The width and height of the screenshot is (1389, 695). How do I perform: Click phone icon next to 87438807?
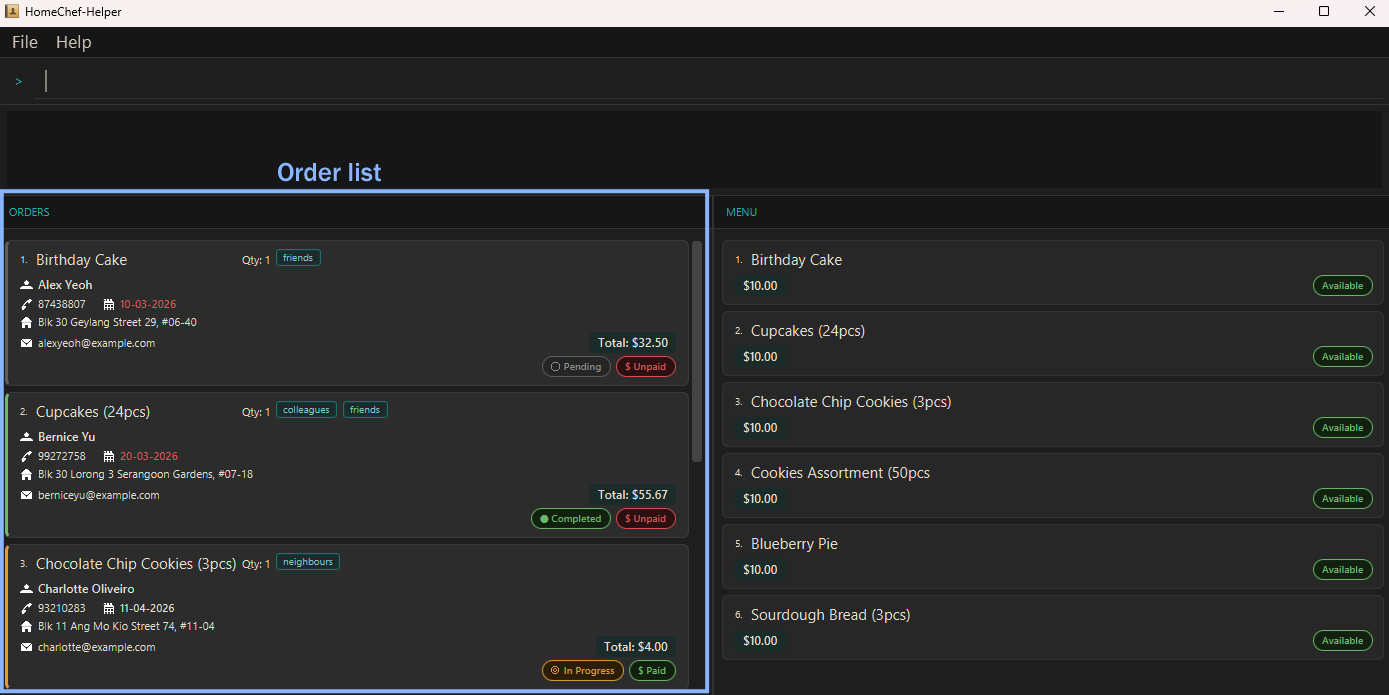click(x=27, y=304)
